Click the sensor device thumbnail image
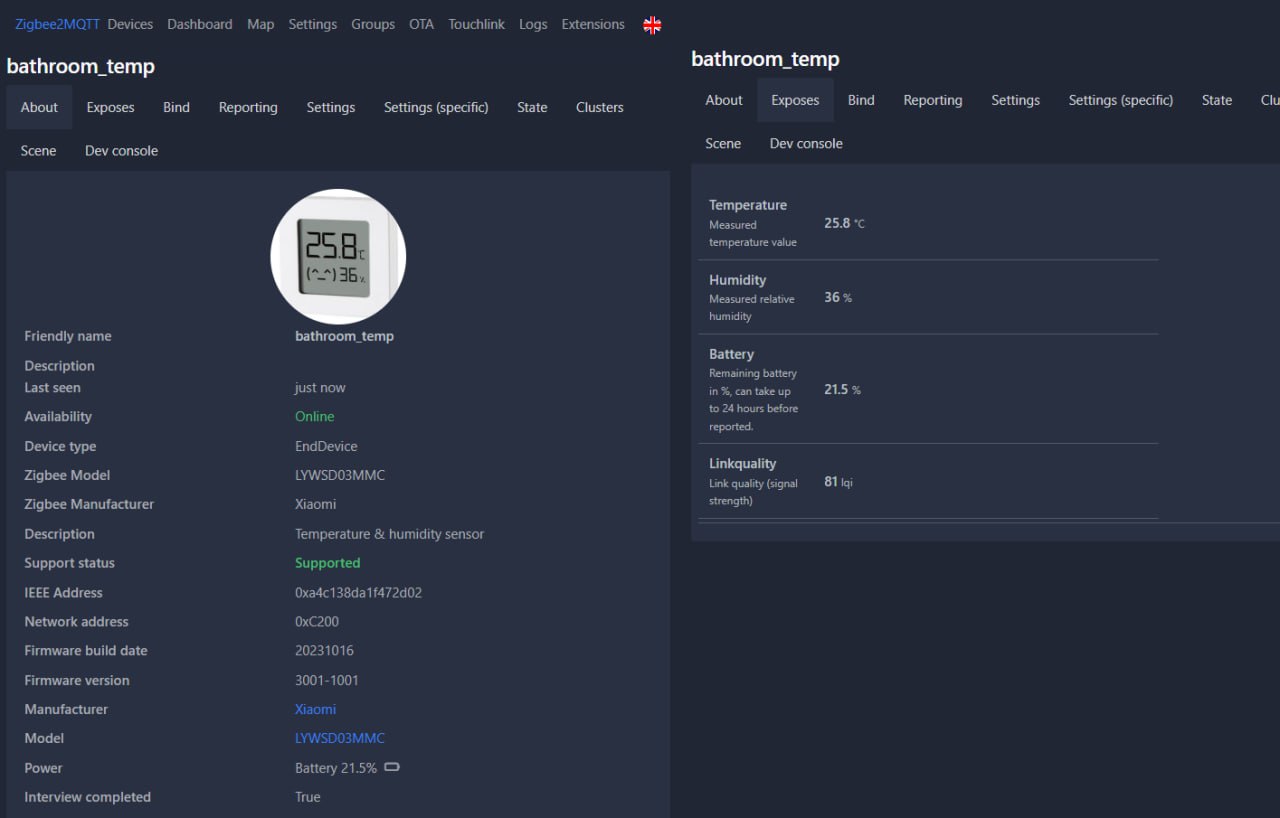This screenshot has height=818, width=1280. [338, 256]
